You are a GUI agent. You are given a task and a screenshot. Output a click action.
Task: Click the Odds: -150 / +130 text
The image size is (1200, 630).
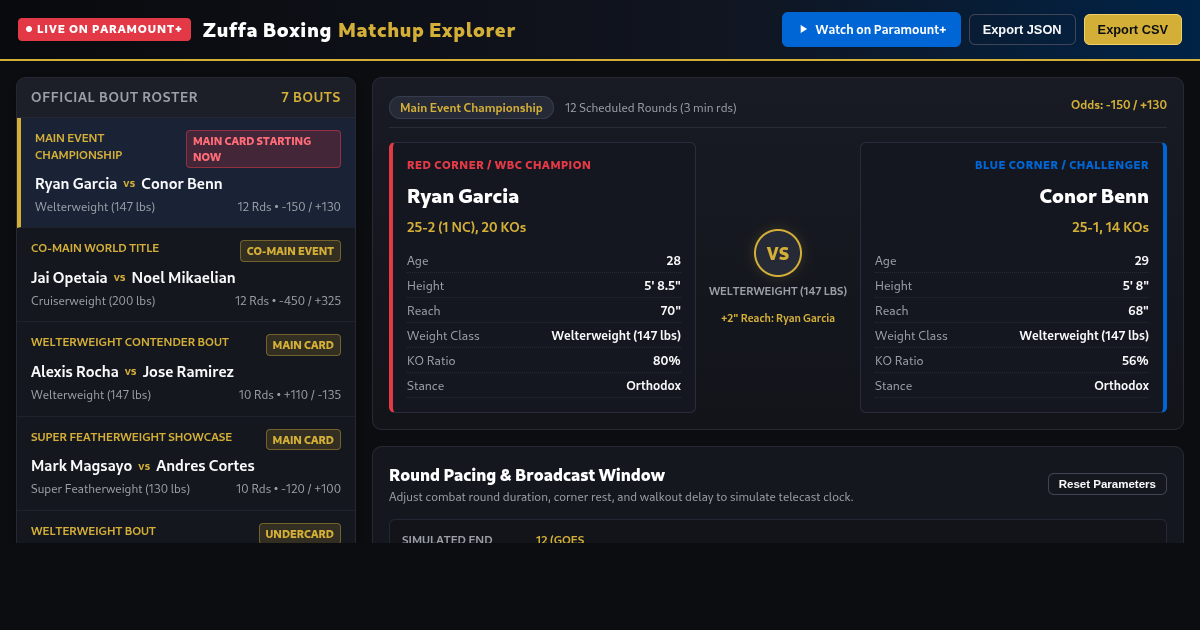click(1119, 105)
